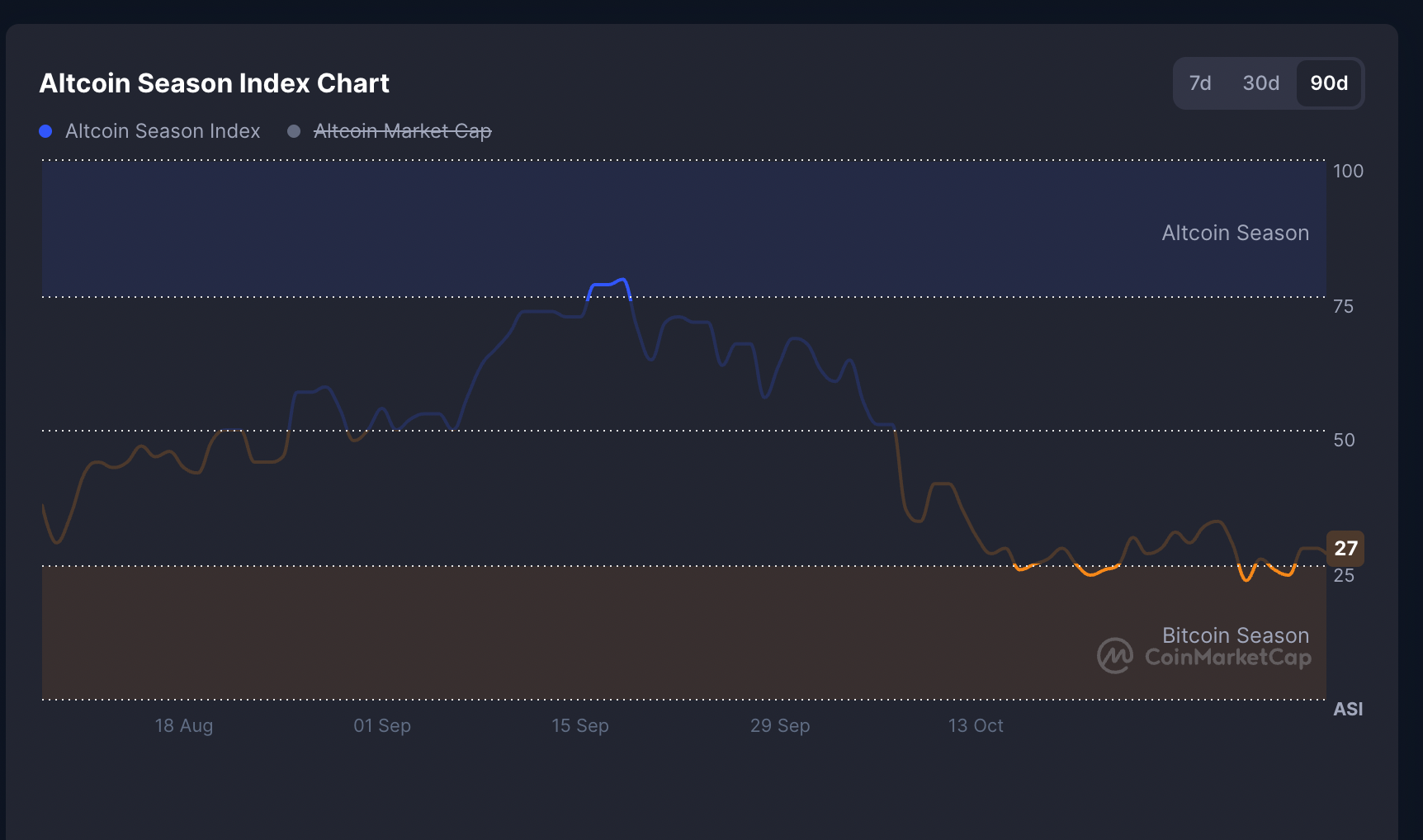
Task: Click the 13 Oct date label
Action: [975, 726]
